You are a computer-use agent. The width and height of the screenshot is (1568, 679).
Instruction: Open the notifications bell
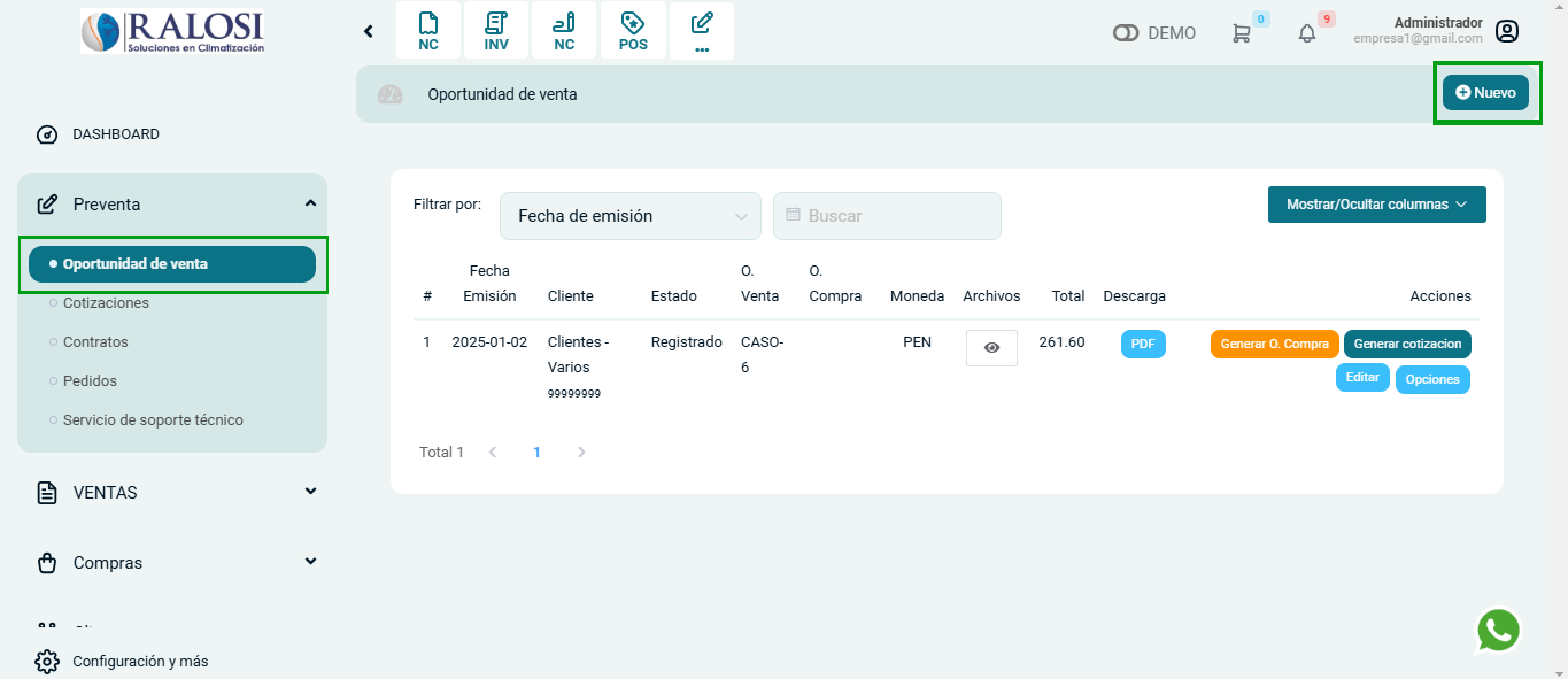coord(1306,33)
